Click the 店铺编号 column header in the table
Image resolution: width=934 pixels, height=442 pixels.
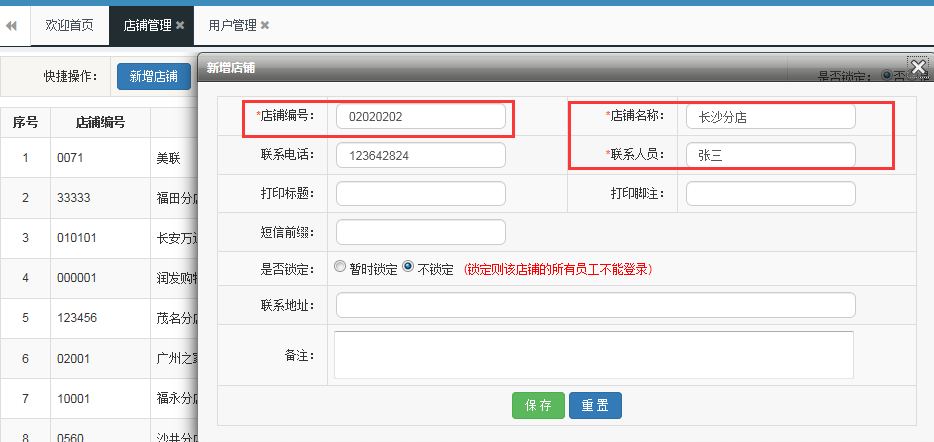[100, 122]
